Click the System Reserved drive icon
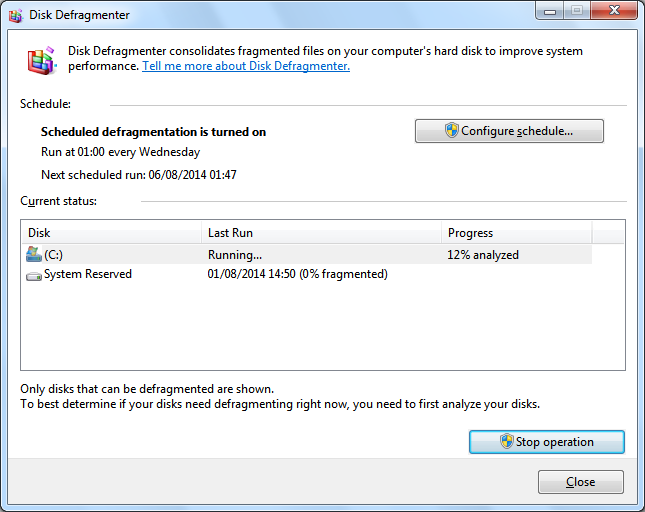 point(33,274)
